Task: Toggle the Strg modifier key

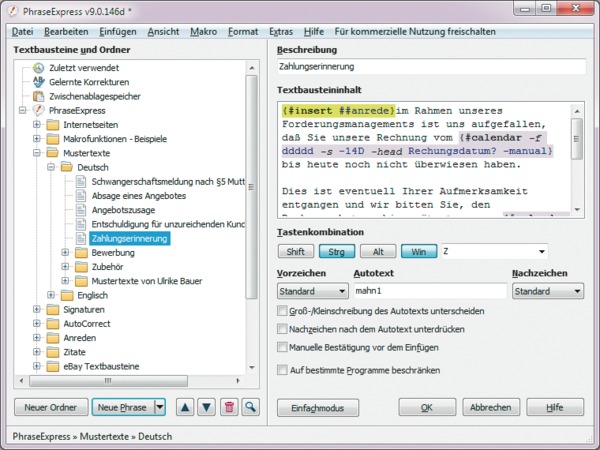Action: pyautogui.click(x=337, y=251)
